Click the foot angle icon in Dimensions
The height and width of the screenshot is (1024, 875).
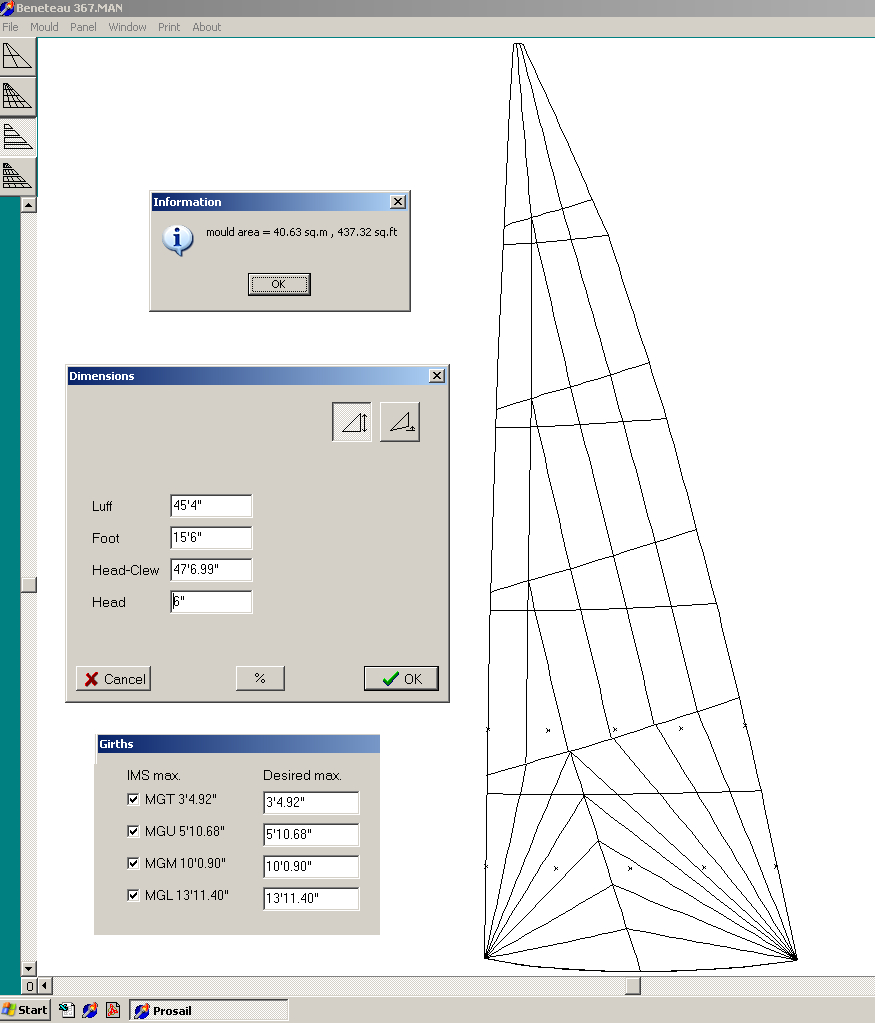click(x=400, y=422)
